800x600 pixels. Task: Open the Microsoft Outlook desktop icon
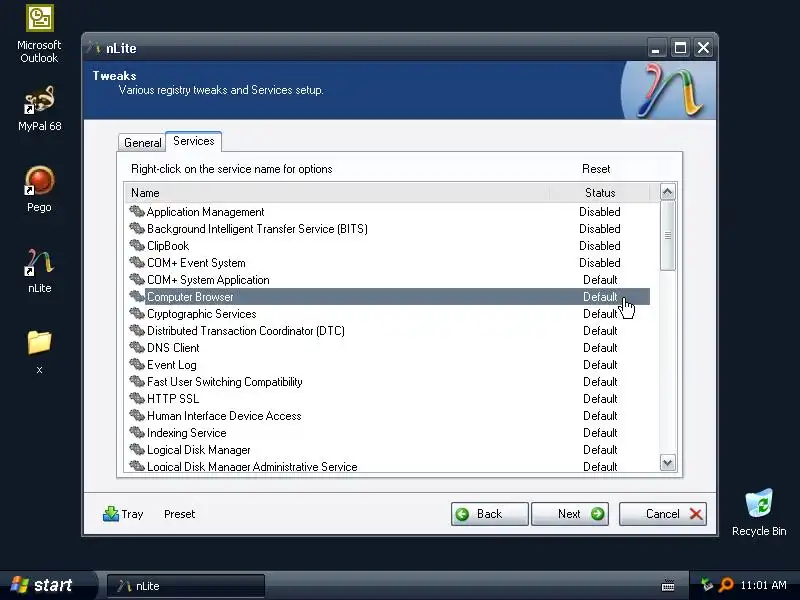39,34
